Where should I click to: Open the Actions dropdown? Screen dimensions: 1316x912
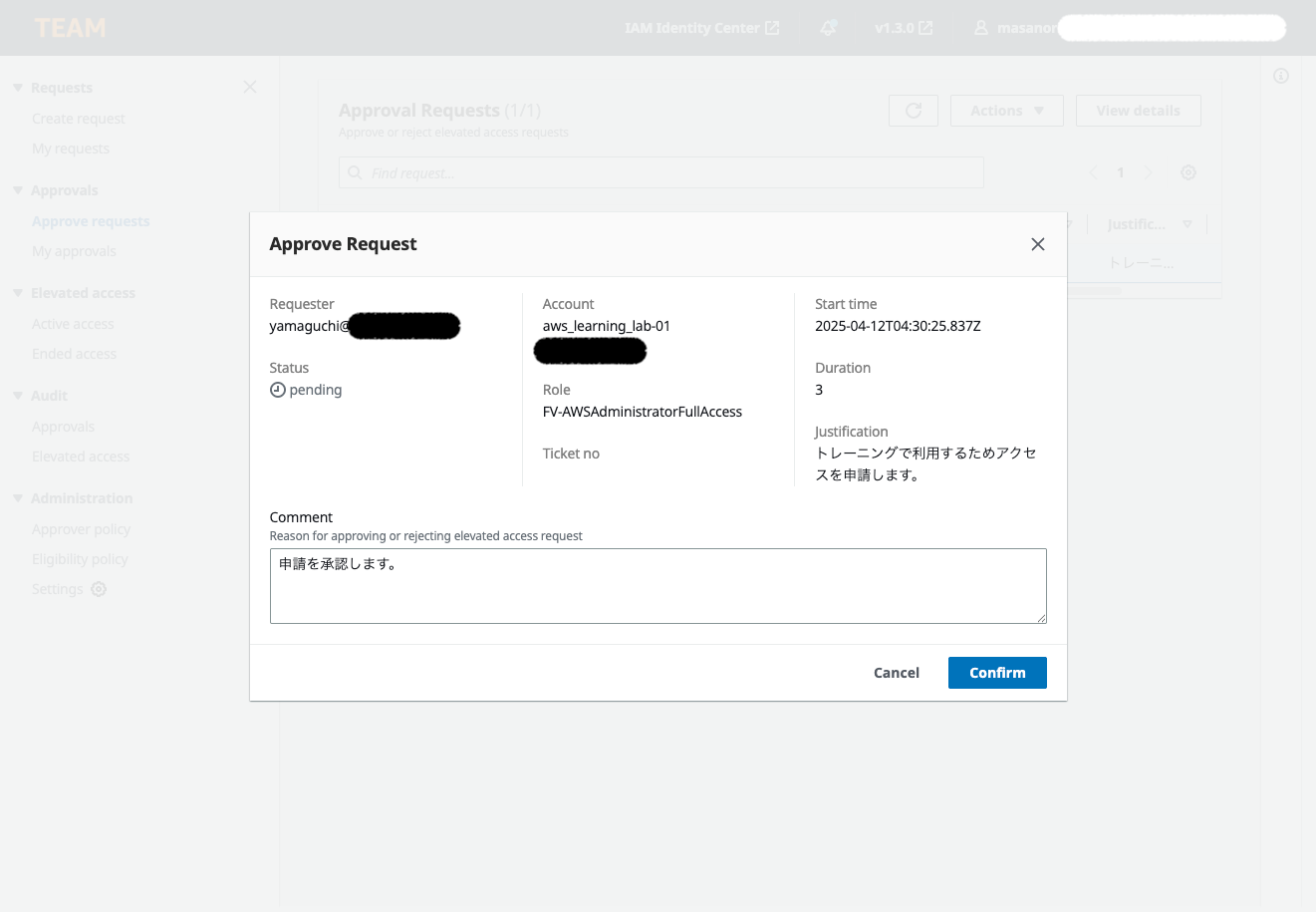point(1006,111)
